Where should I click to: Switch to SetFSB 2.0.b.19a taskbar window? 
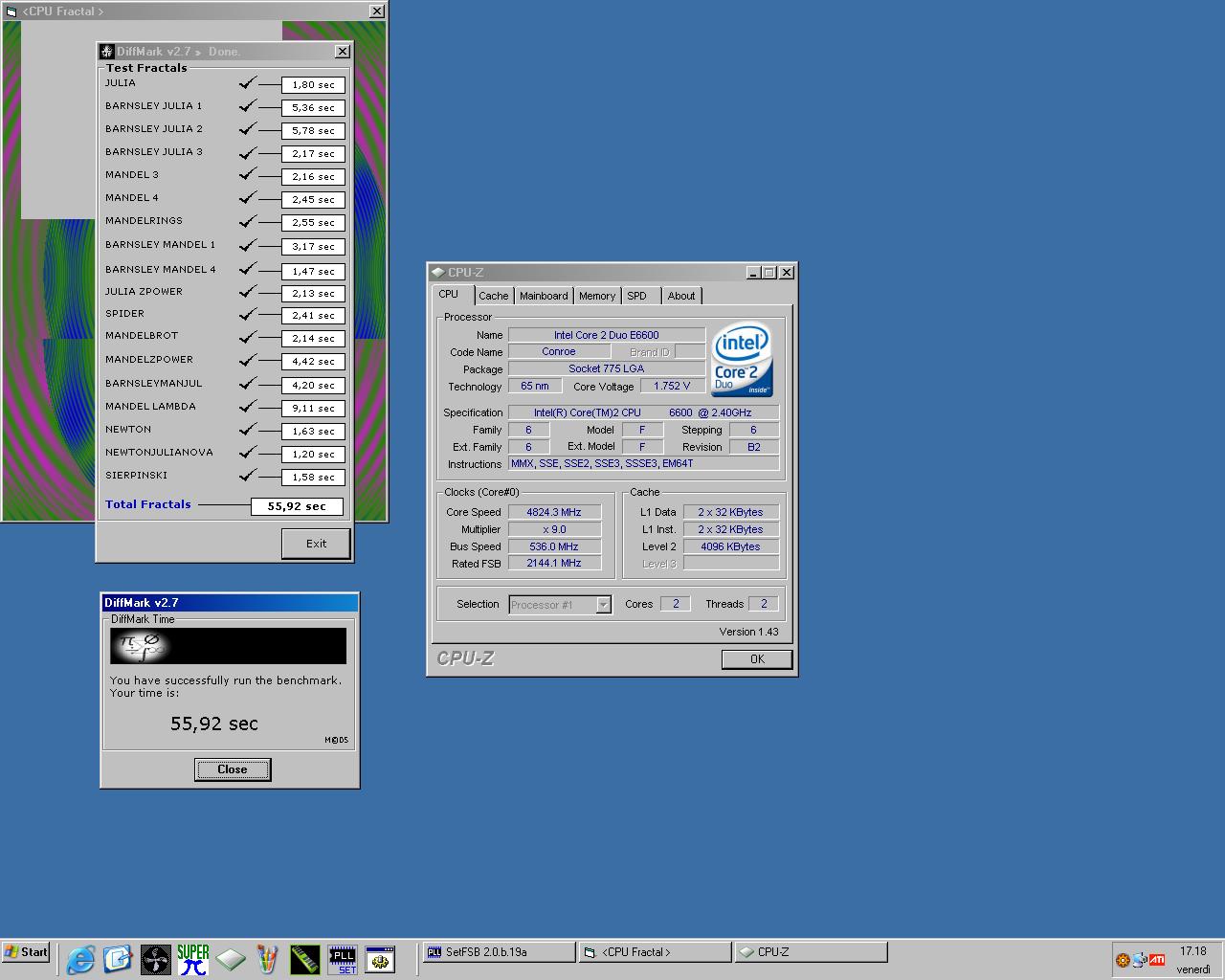point(498,952)
